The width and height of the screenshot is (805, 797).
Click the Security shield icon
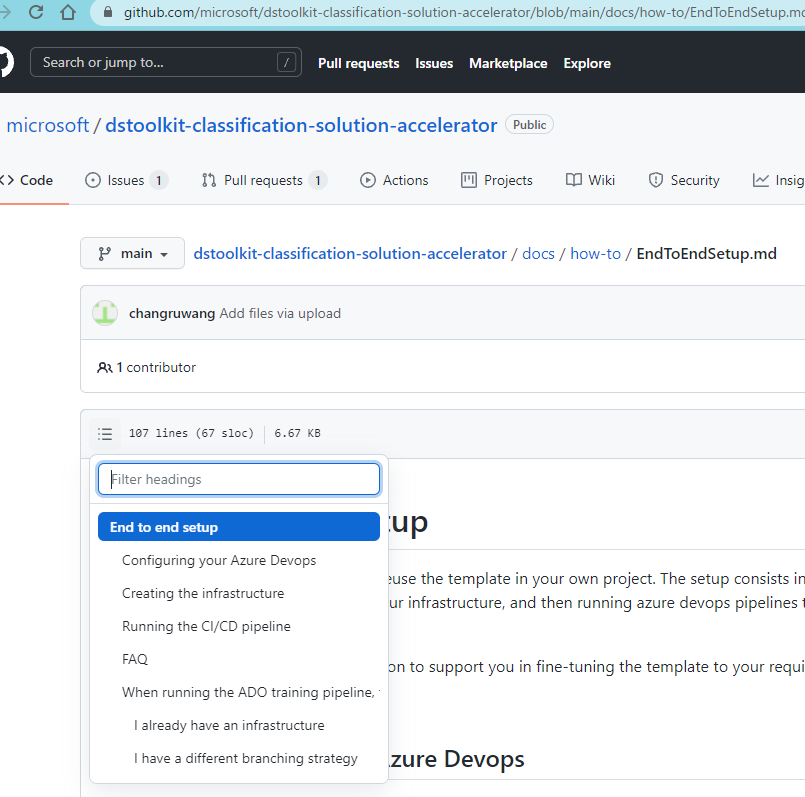coord(656,180)
